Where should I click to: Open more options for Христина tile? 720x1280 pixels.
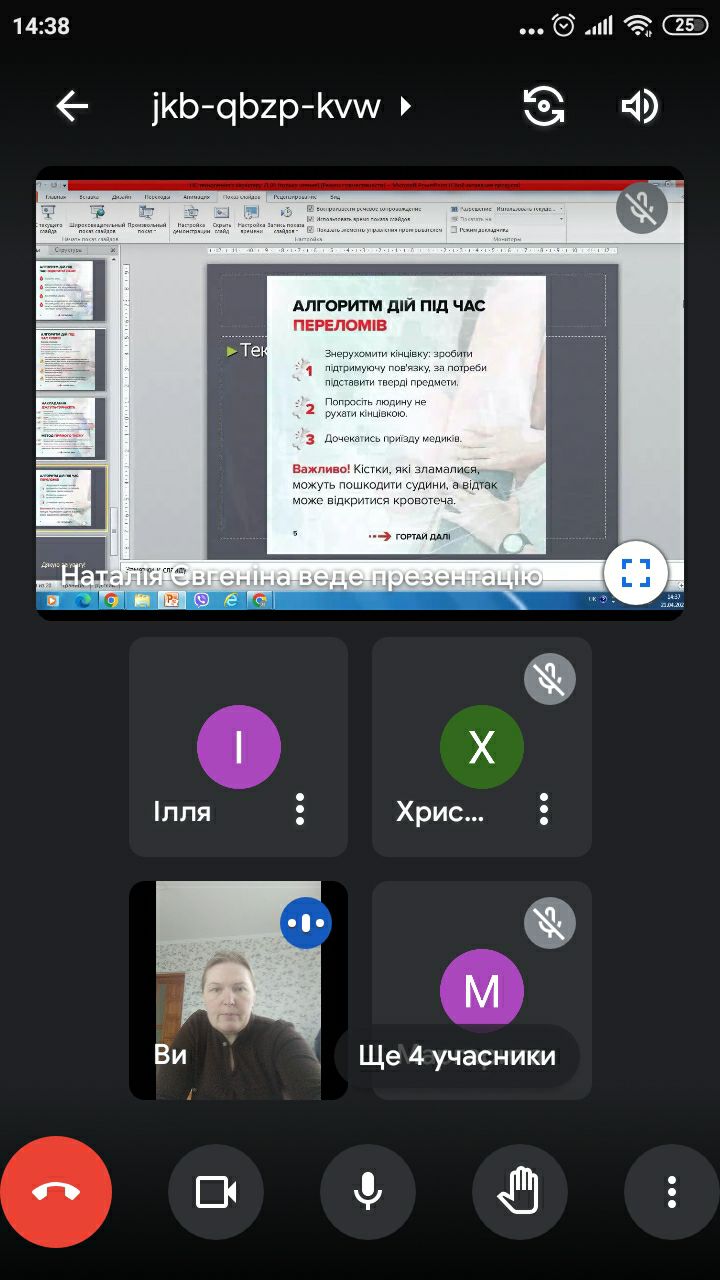(544, 809)
